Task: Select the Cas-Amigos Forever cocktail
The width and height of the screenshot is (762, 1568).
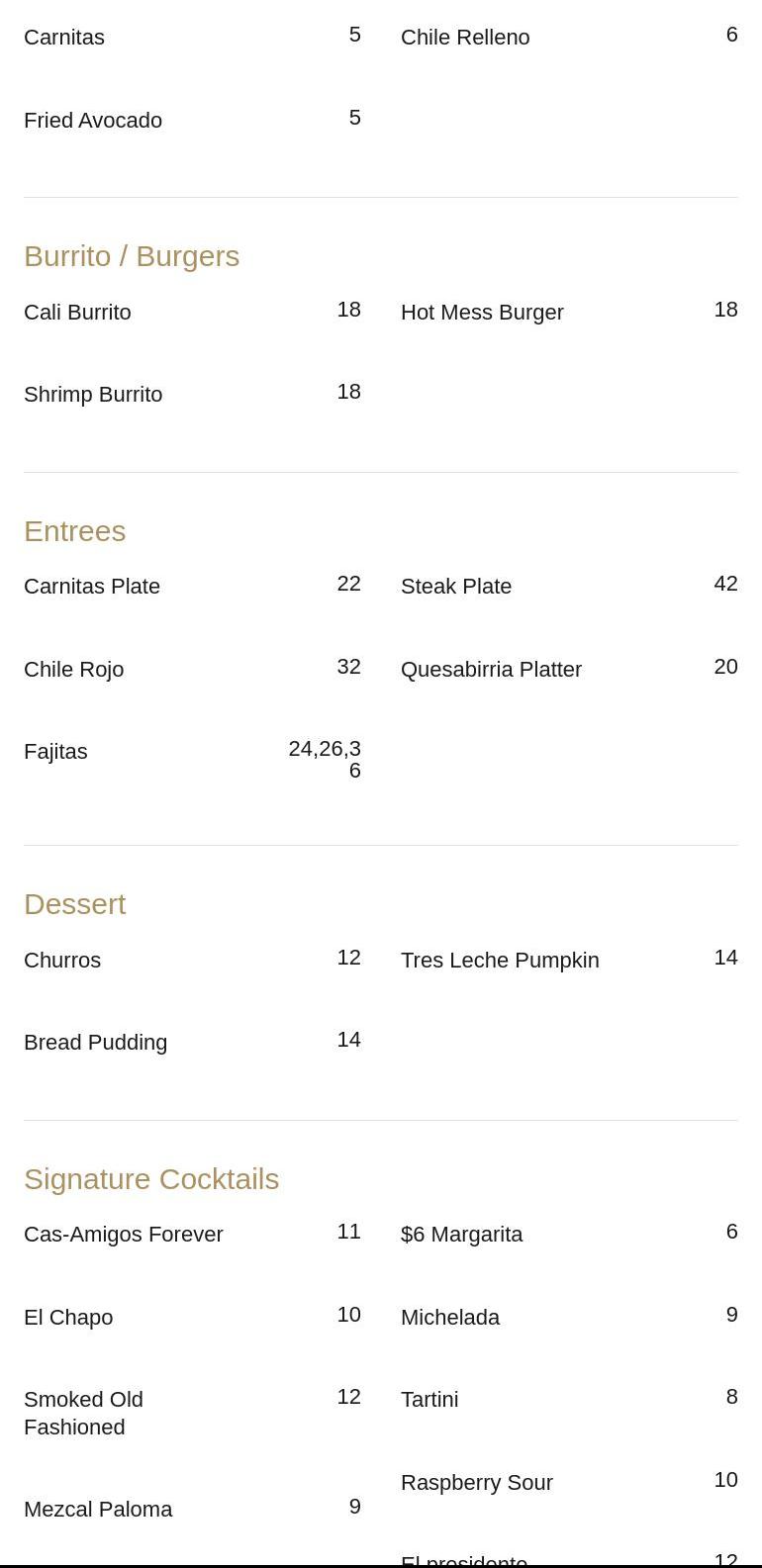Action: tap(124, 1235)
